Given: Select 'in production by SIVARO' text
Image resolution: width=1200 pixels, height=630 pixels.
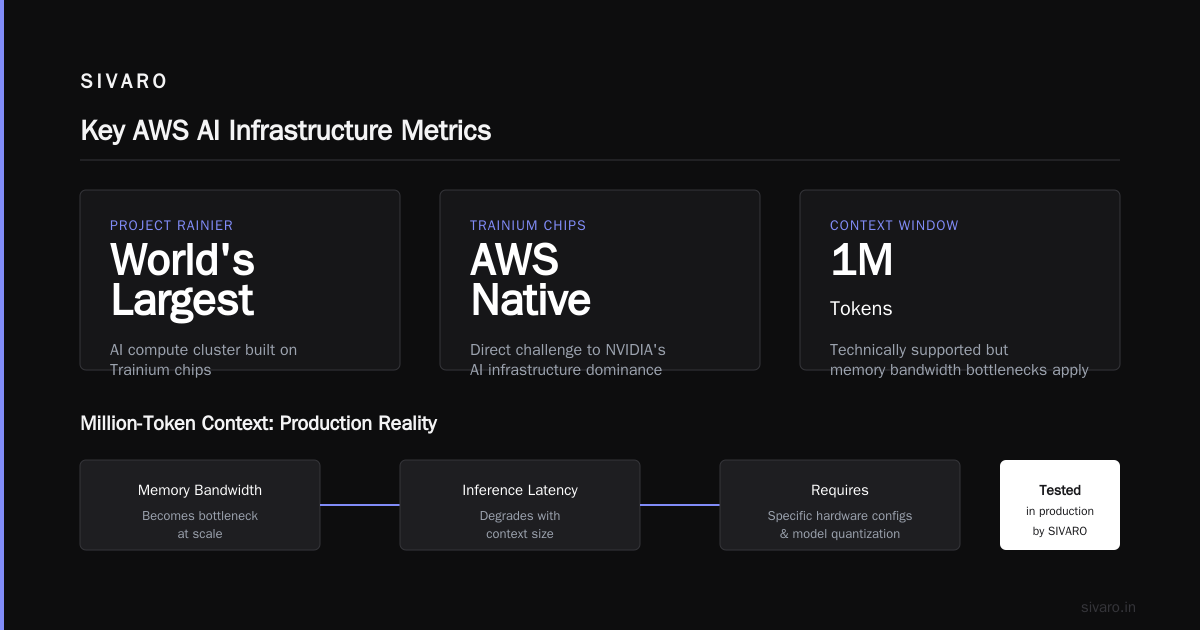Looking at the screenshot, I should point(1060,521).
